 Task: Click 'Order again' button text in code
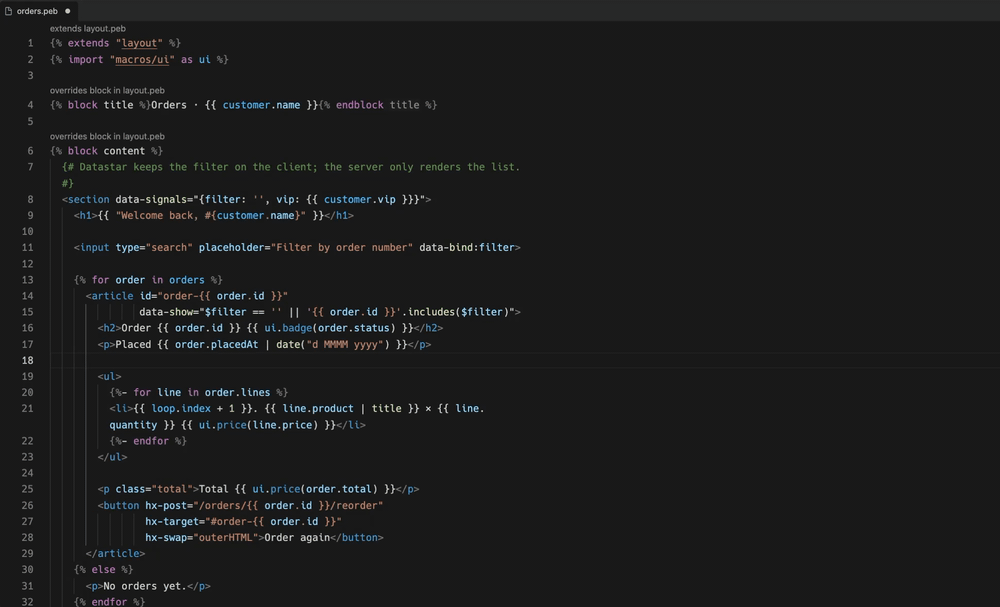pos(297,538)
